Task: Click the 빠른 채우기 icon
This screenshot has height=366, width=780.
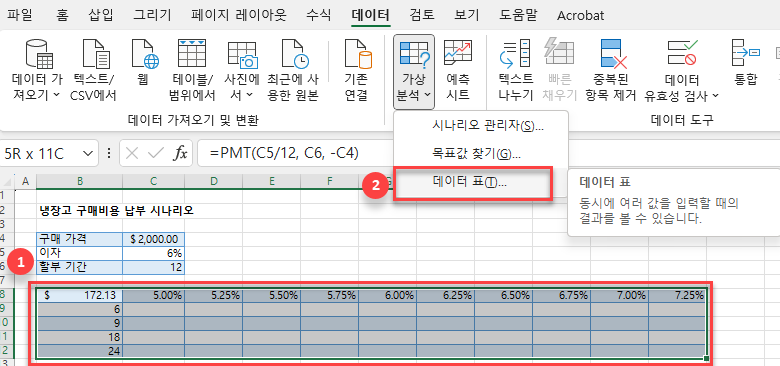Action: coord(560,52)
